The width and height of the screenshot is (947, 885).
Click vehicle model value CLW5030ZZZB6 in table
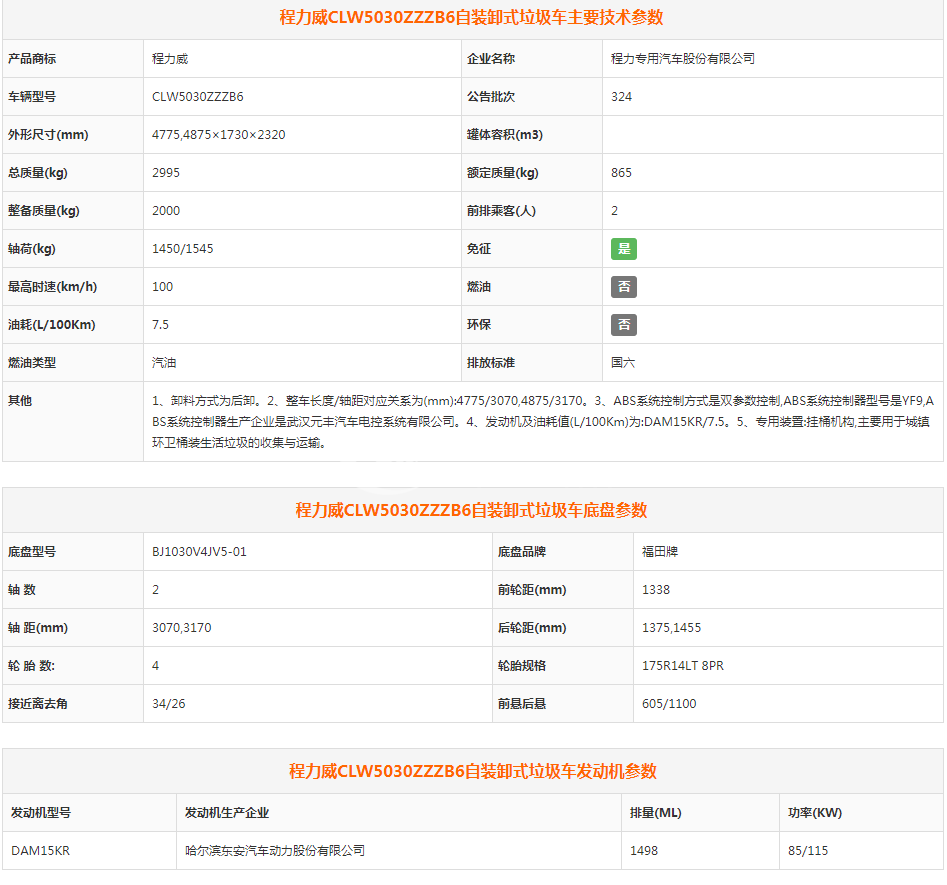coord(197,97)
